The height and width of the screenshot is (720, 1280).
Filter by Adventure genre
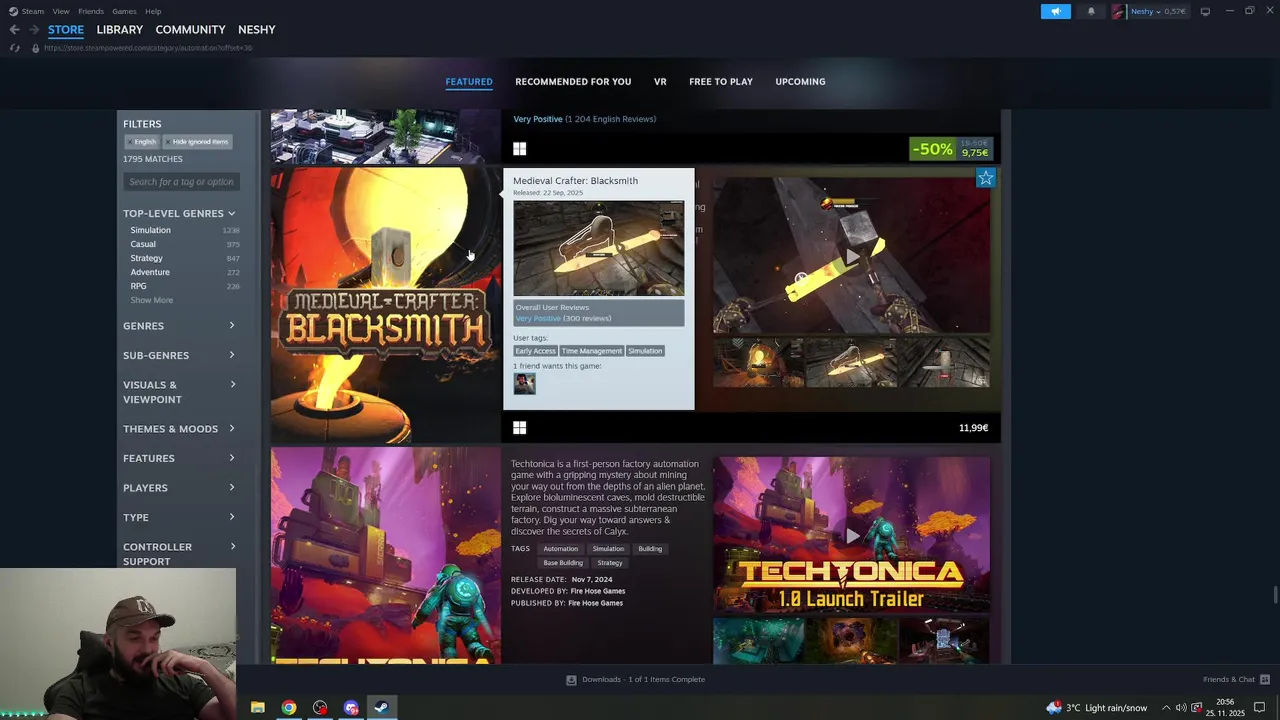point(150,272)
